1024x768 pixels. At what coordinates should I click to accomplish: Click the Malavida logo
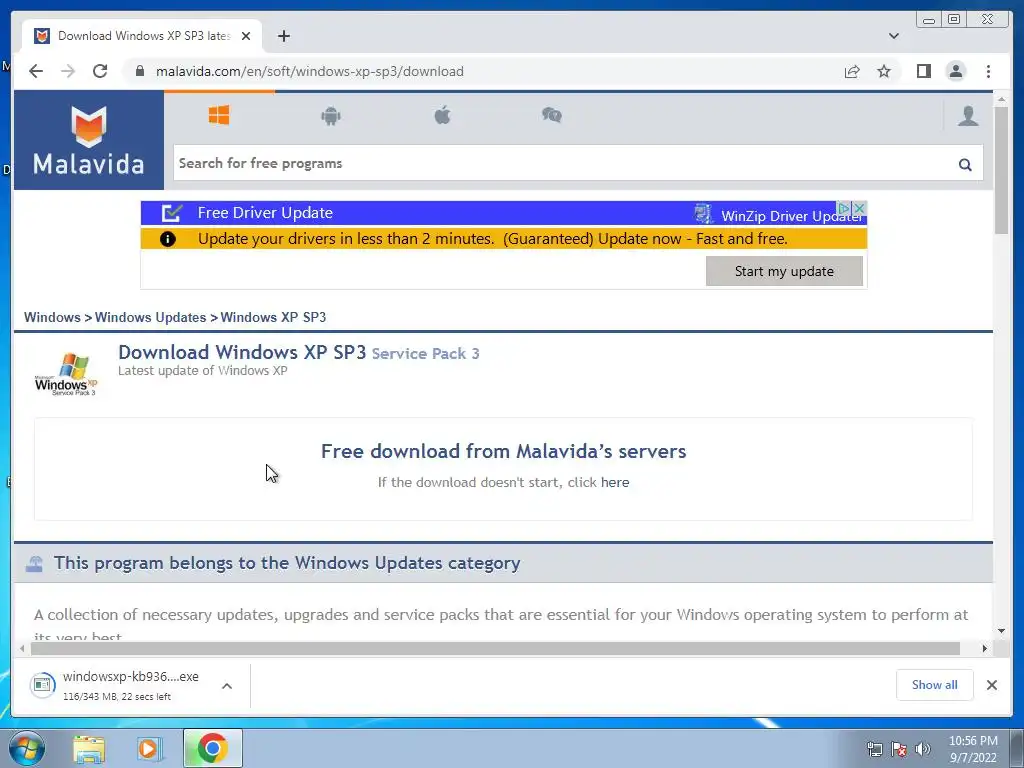point(89,140)
